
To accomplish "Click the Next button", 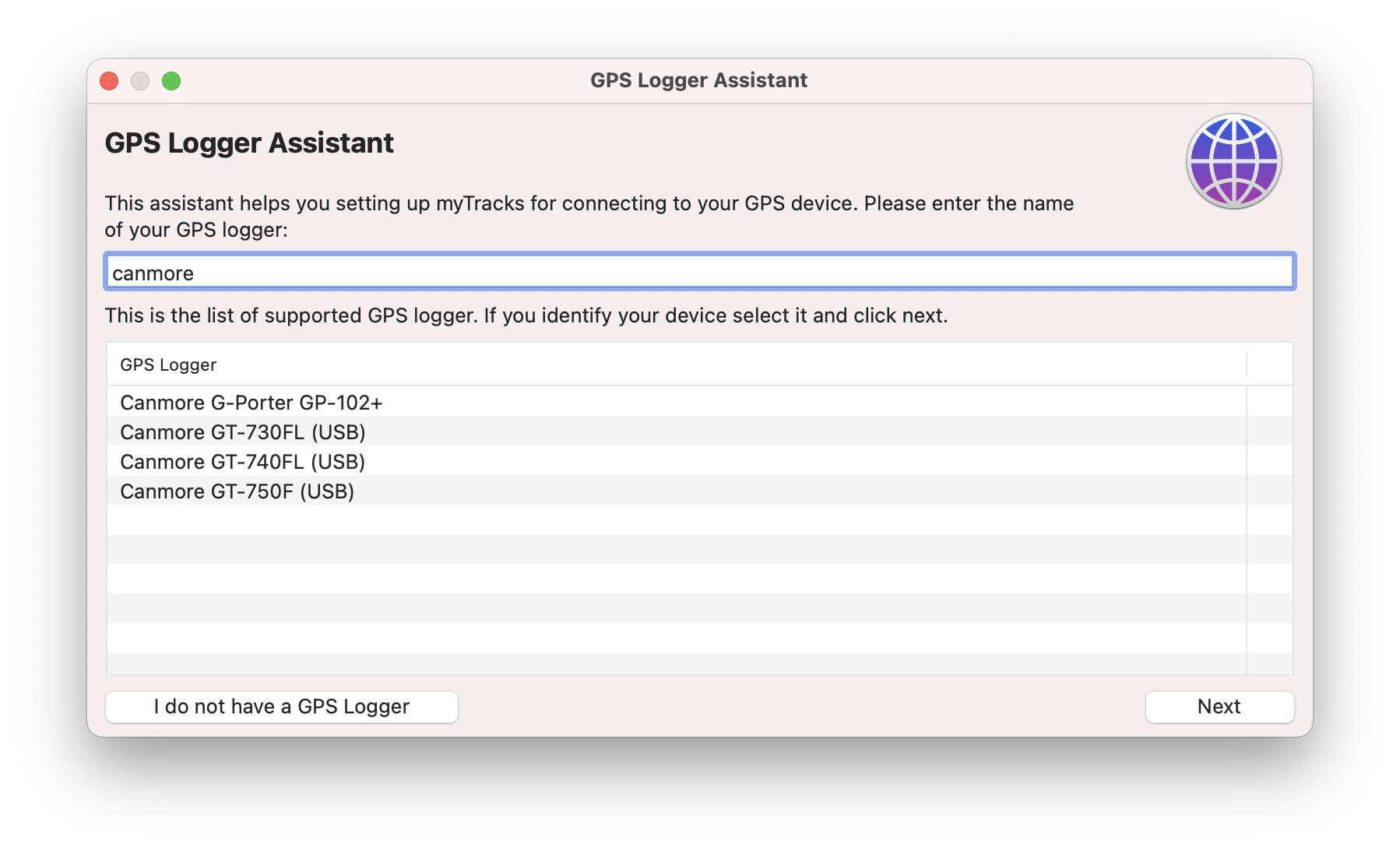I will 1219,706.
